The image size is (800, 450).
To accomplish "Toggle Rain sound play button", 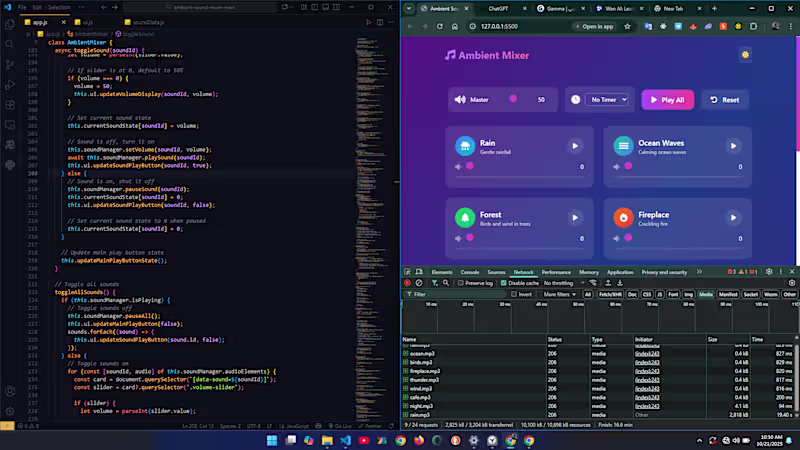I will [574, 146].
